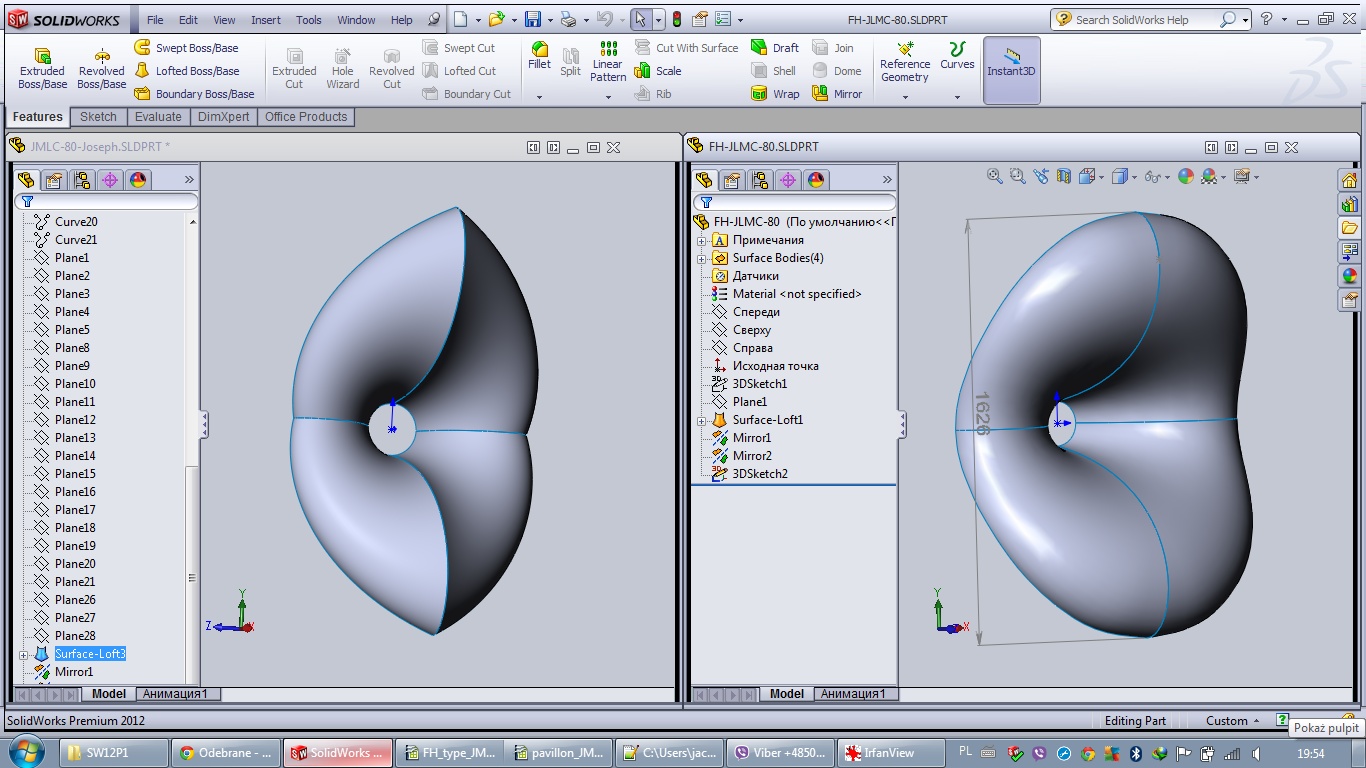Open ConfigurationManager tab in left window

(x=82, y=180)
